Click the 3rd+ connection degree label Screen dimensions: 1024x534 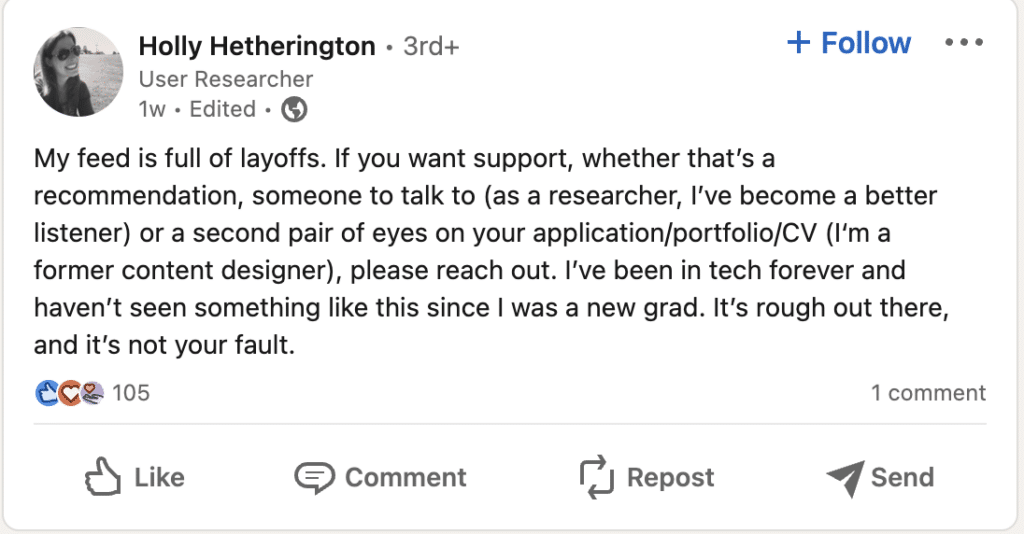pyautogui.click(x=431, y=46)
